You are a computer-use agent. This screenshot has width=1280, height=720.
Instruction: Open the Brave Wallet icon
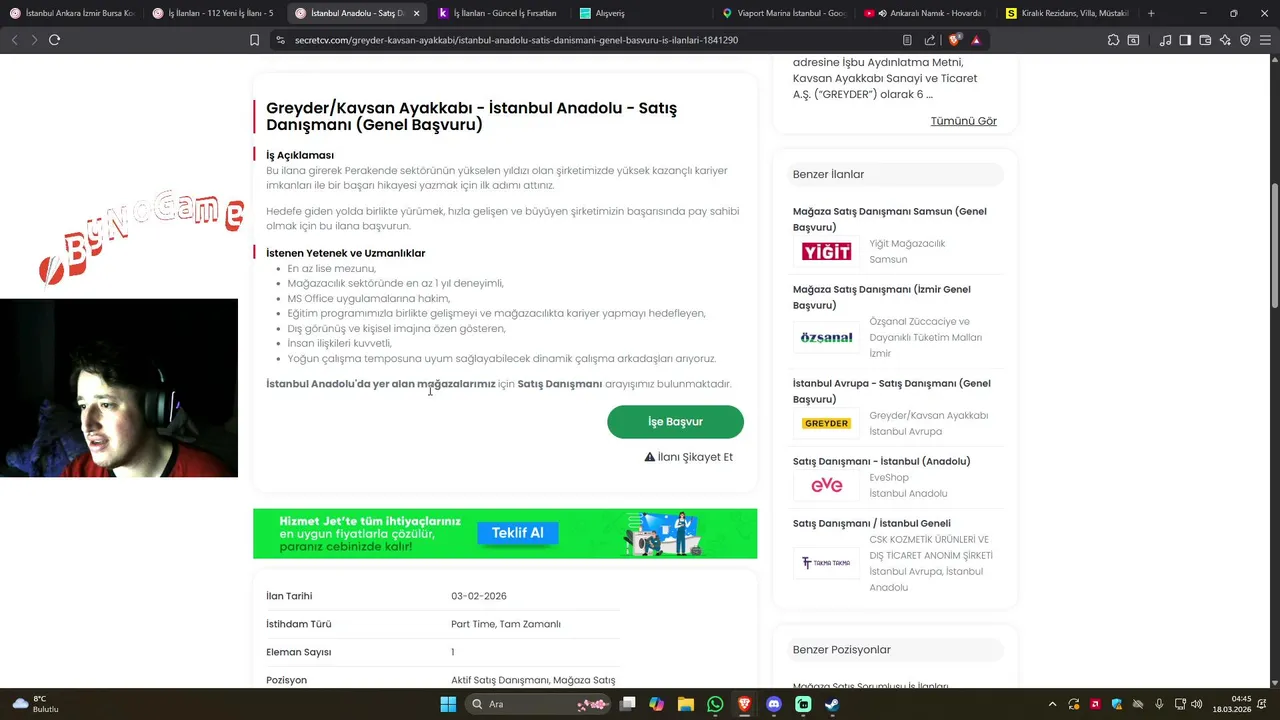1205,40
